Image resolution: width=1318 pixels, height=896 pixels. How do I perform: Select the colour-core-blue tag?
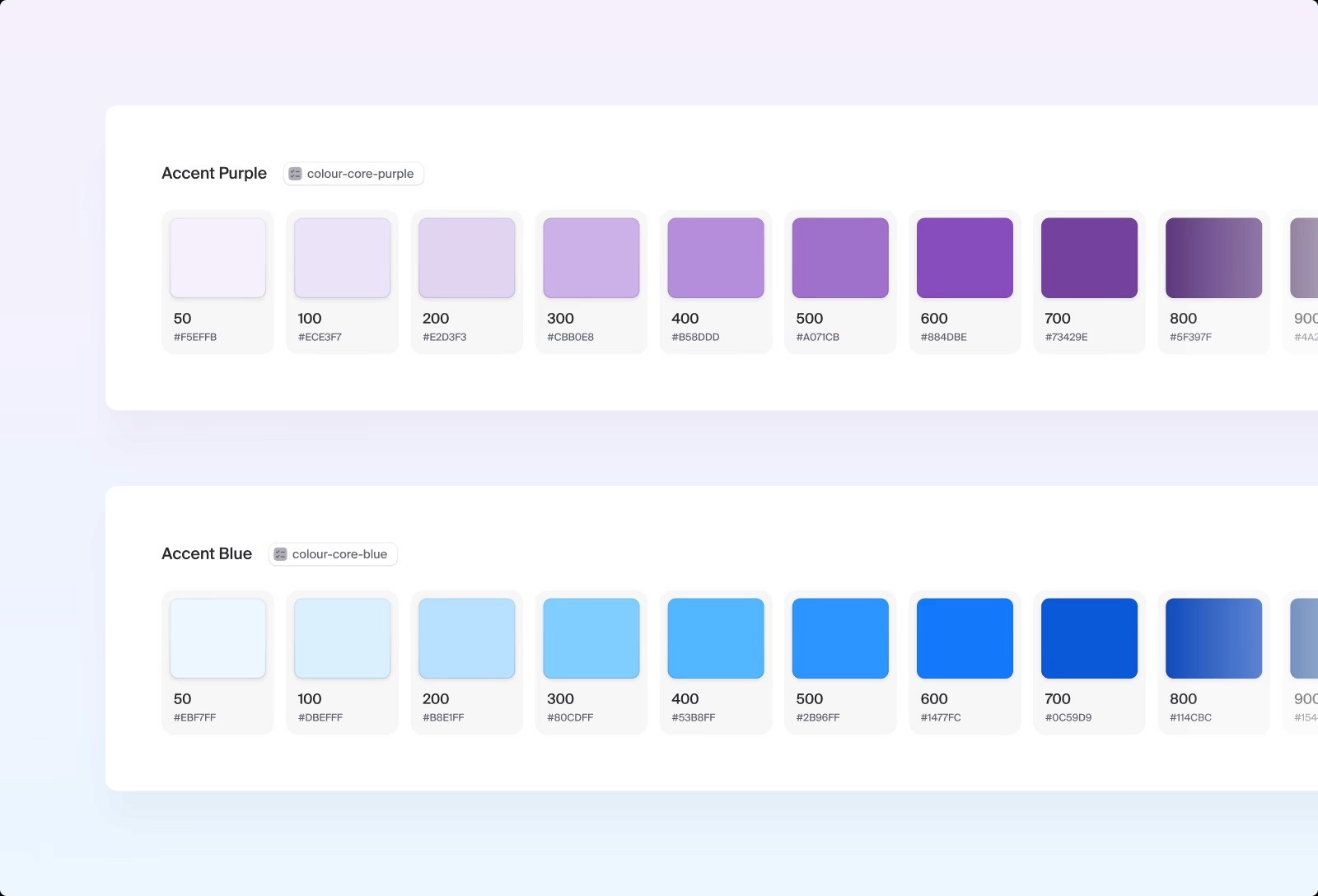pyautogui.click(x=333, y=554)
